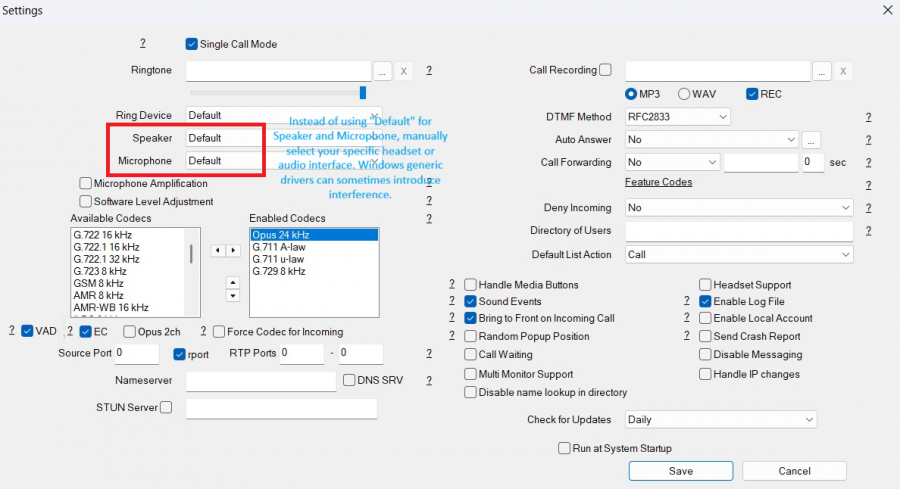Open help next to Single Call Mode
900x489 pixels.
pos(143,43)
